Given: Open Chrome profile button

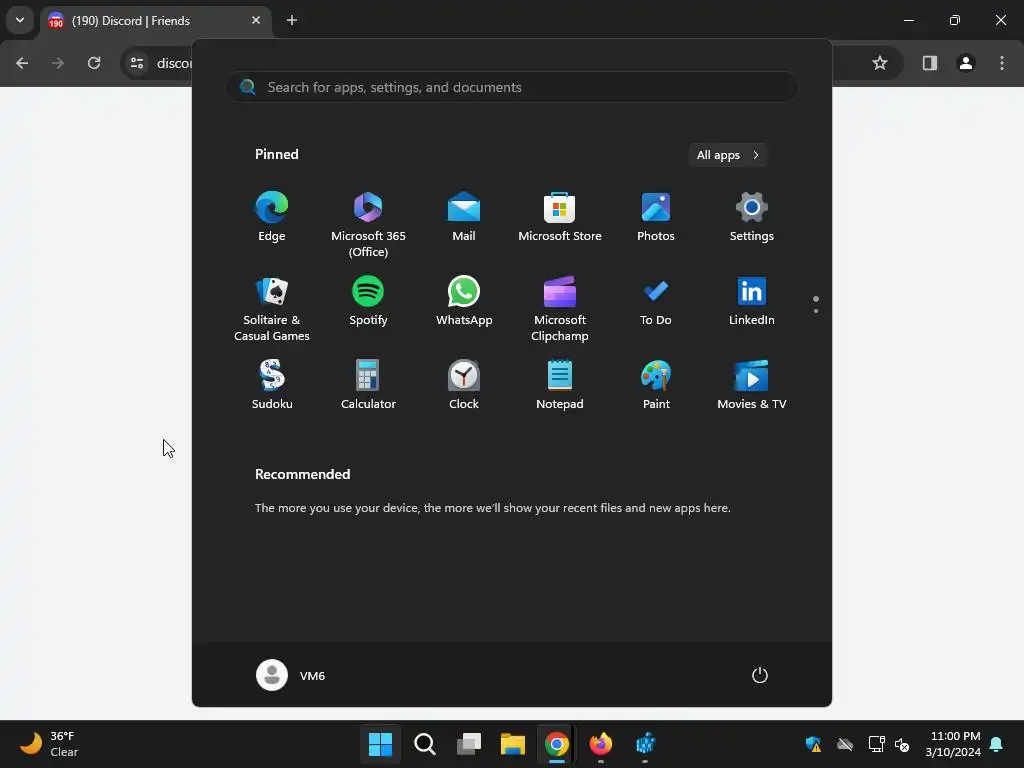Looking at the screenshot, I should pos(966,63).
